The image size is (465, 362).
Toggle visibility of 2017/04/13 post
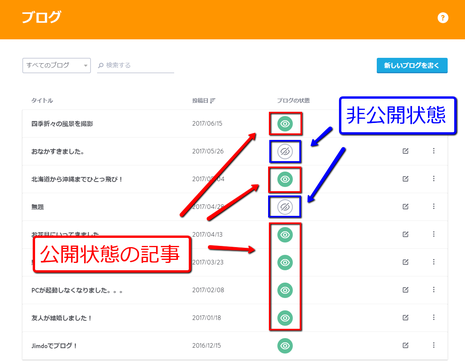click(285, 235)
